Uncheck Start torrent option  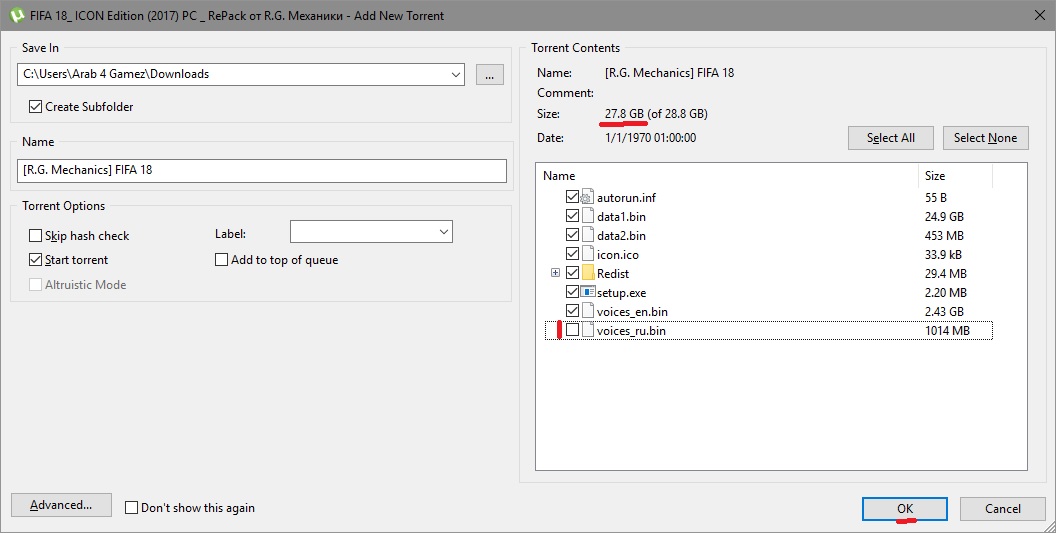point(36,259)
